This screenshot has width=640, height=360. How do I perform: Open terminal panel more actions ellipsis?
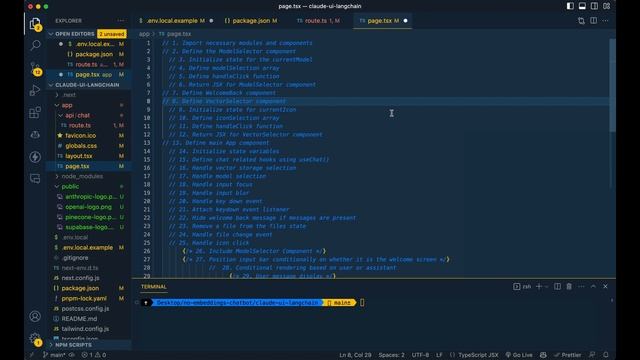pyautogui.click(x=581, y=287)
